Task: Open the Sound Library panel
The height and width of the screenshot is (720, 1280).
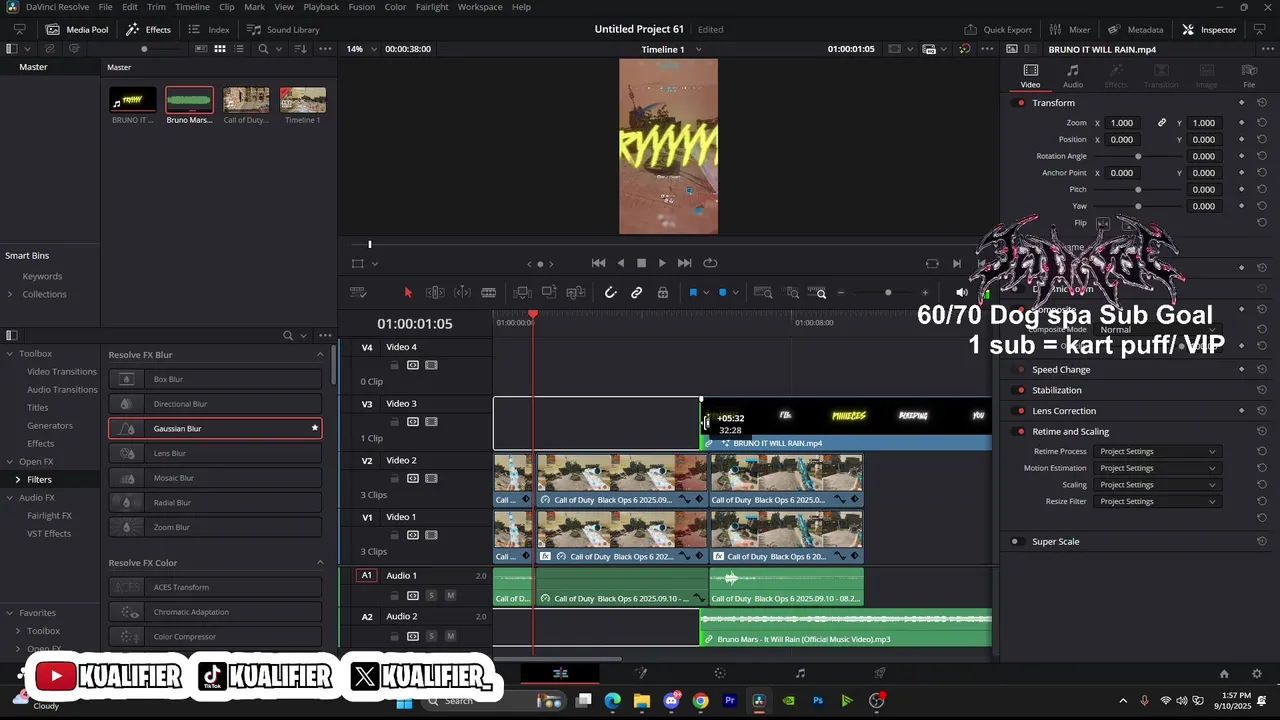Action: (x=283, y=30)
